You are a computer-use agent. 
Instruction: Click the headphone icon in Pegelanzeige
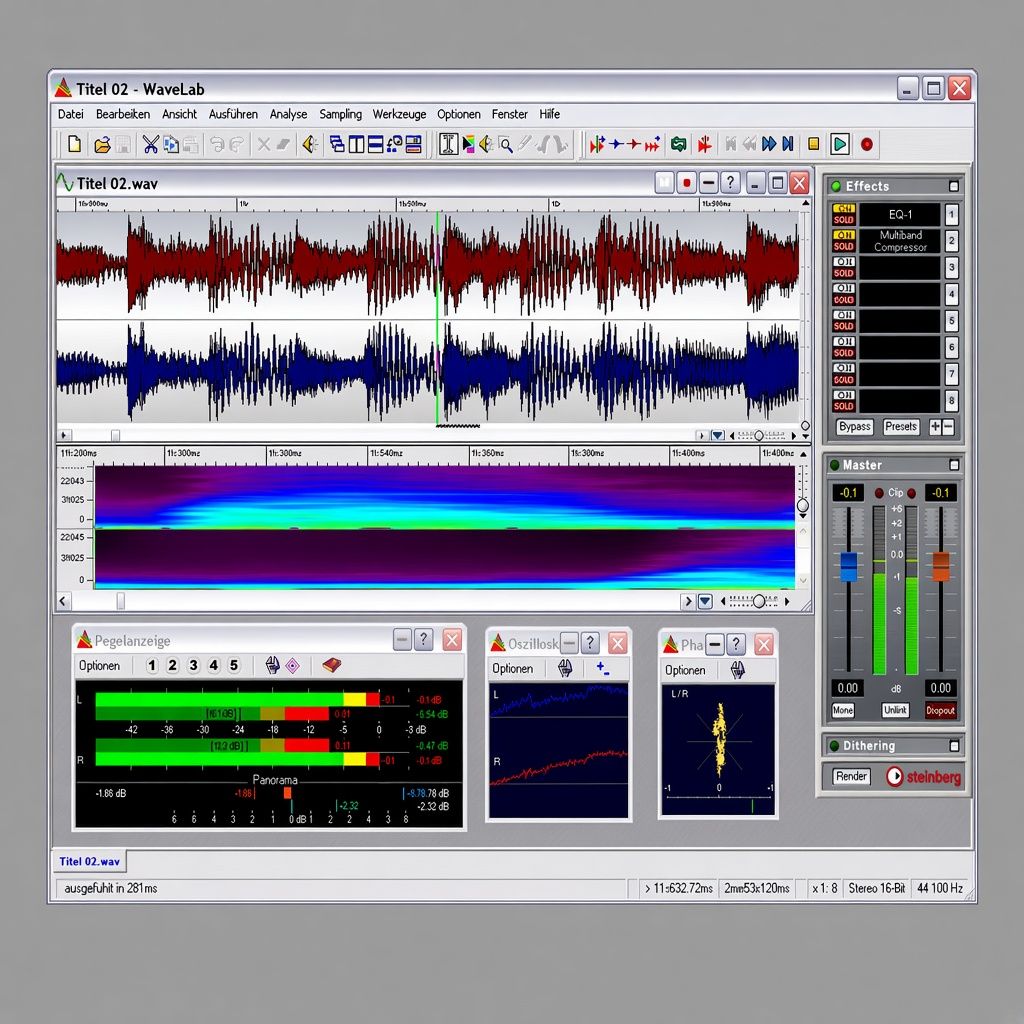pyautogui.click(x=272, y=665)
